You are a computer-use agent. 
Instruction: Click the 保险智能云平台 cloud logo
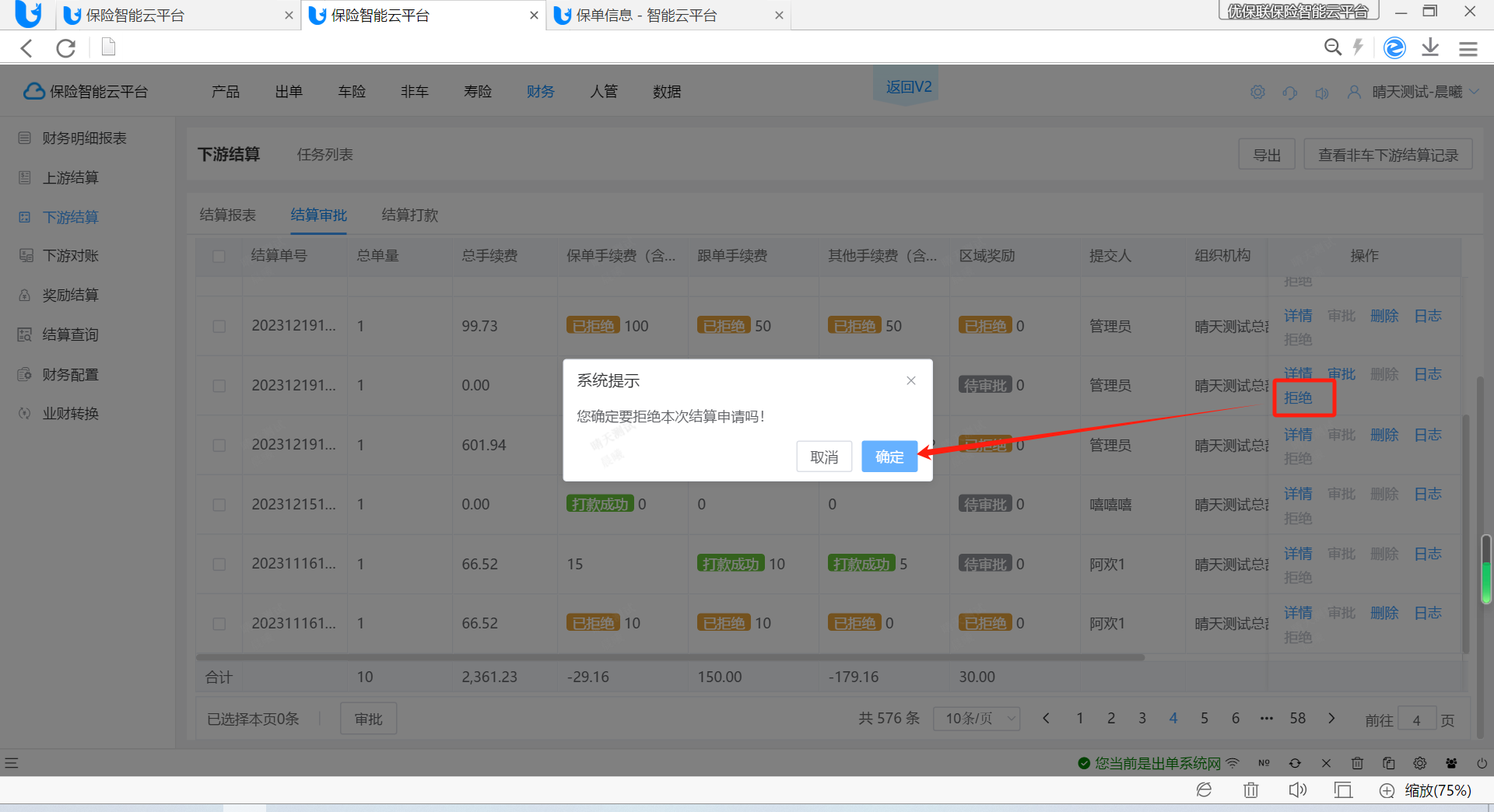coord(33,91)
